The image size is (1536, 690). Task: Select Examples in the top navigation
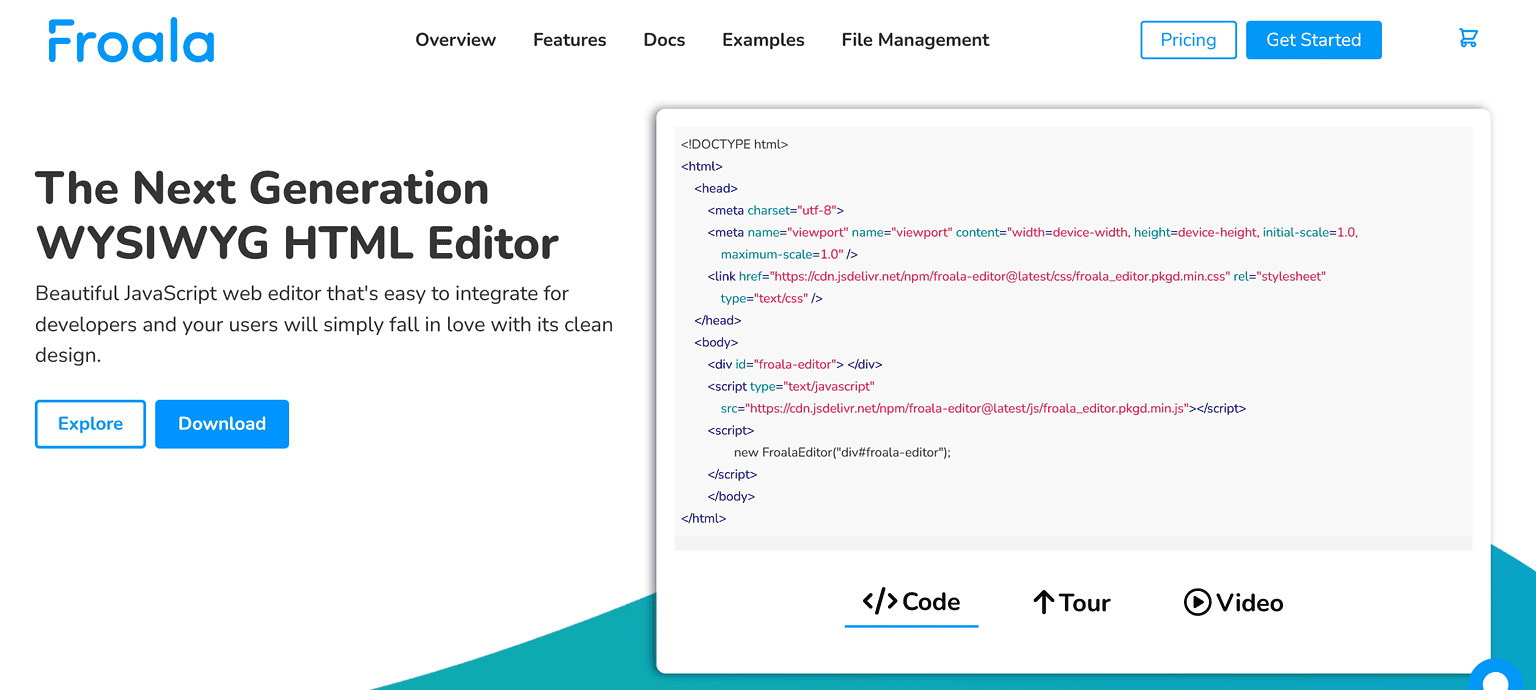coord(763,40)
